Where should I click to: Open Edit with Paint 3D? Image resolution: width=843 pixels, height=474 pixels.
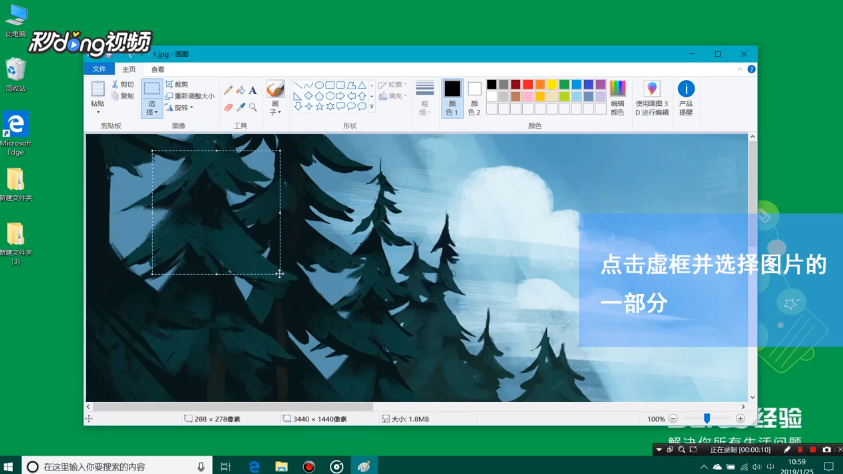pyautogui.click(x=652, y=97)
